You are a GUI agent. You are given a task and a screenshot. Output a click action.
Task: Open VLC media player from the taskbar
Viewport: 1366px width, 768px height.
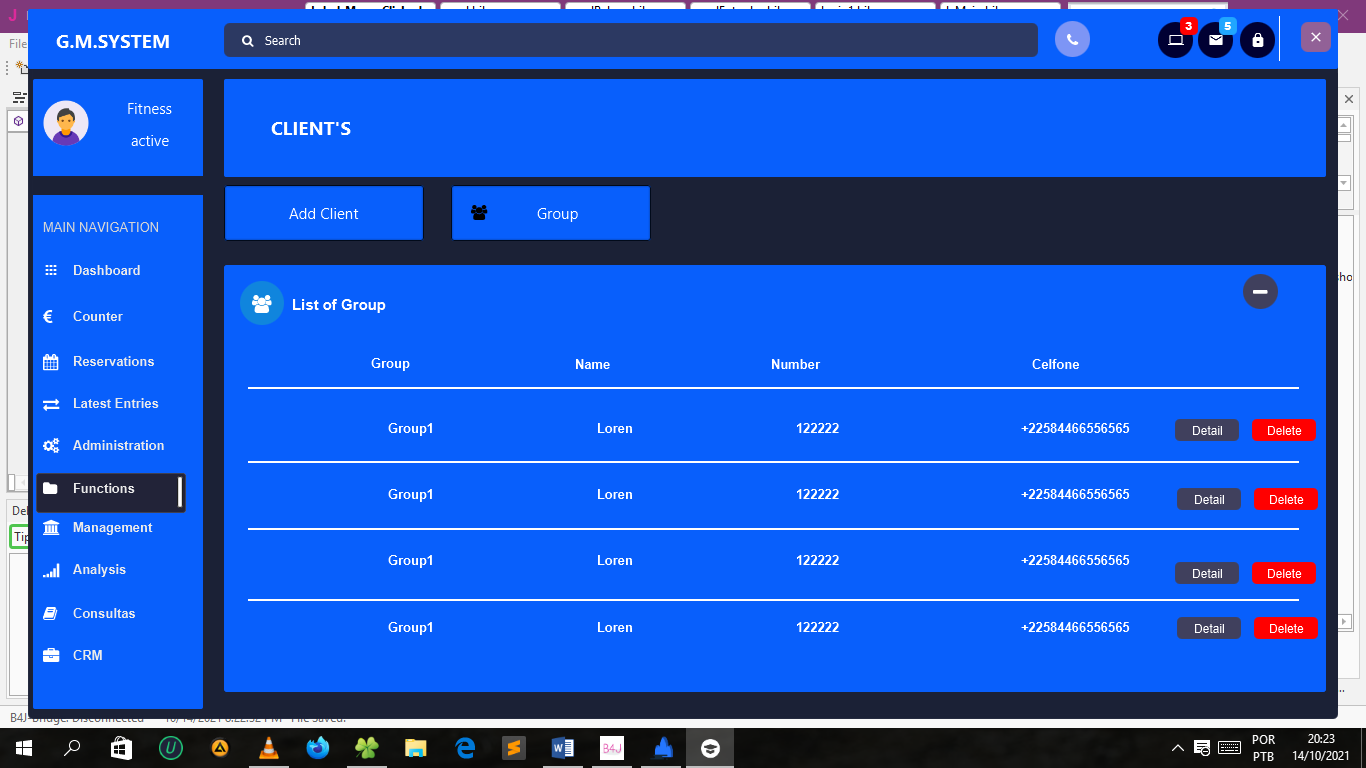pyautogui.click(x=268, y=748)
